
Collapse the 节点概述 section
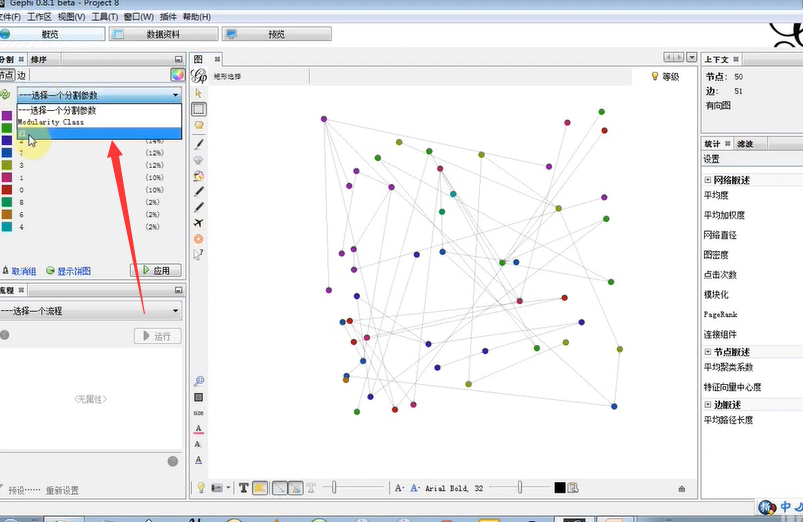(708, 352)
